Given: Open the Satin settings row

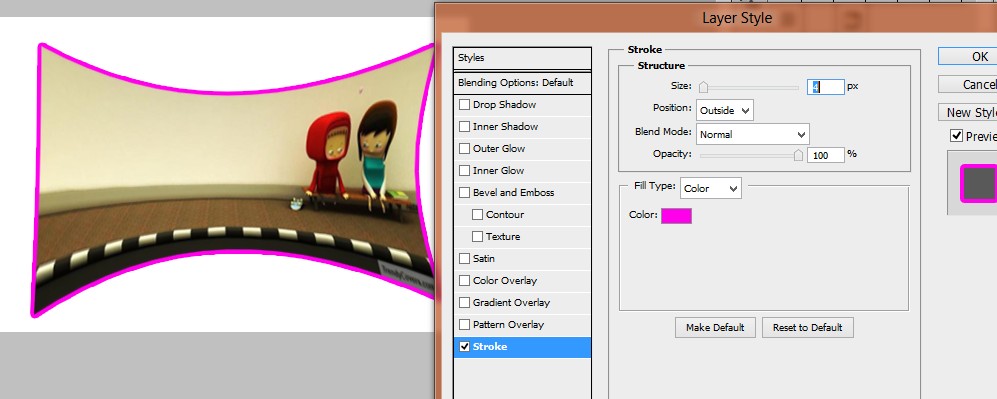Looking at the screenshot, I should coord(522,259).
